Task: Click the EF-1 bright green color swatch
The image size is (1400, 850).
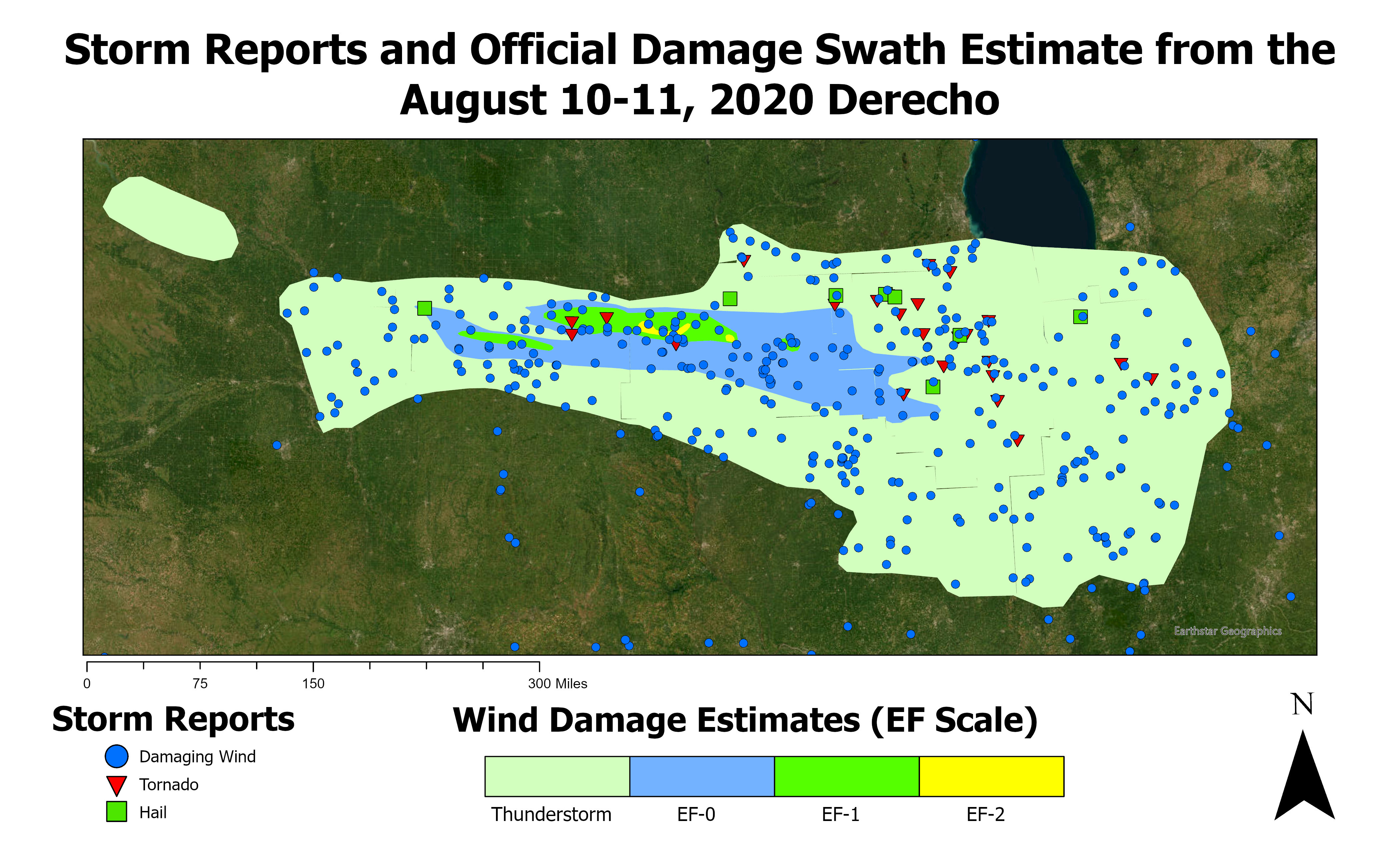Action: (847, 776)
